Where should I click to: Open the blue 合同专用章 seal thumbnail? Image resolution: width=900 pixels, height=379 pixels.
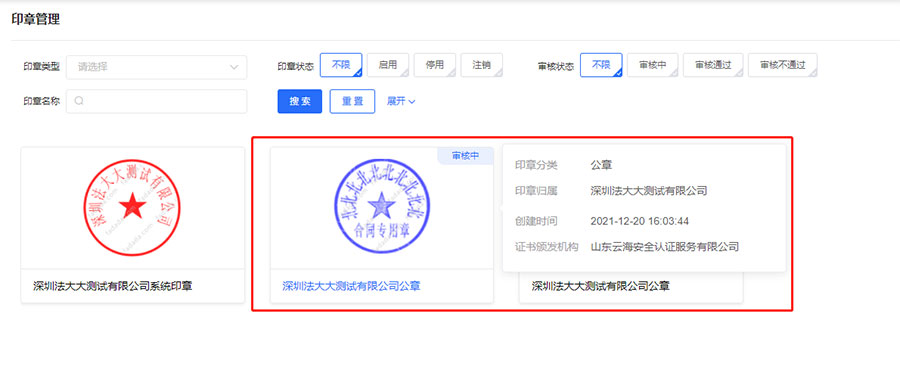tap(382, 206)
